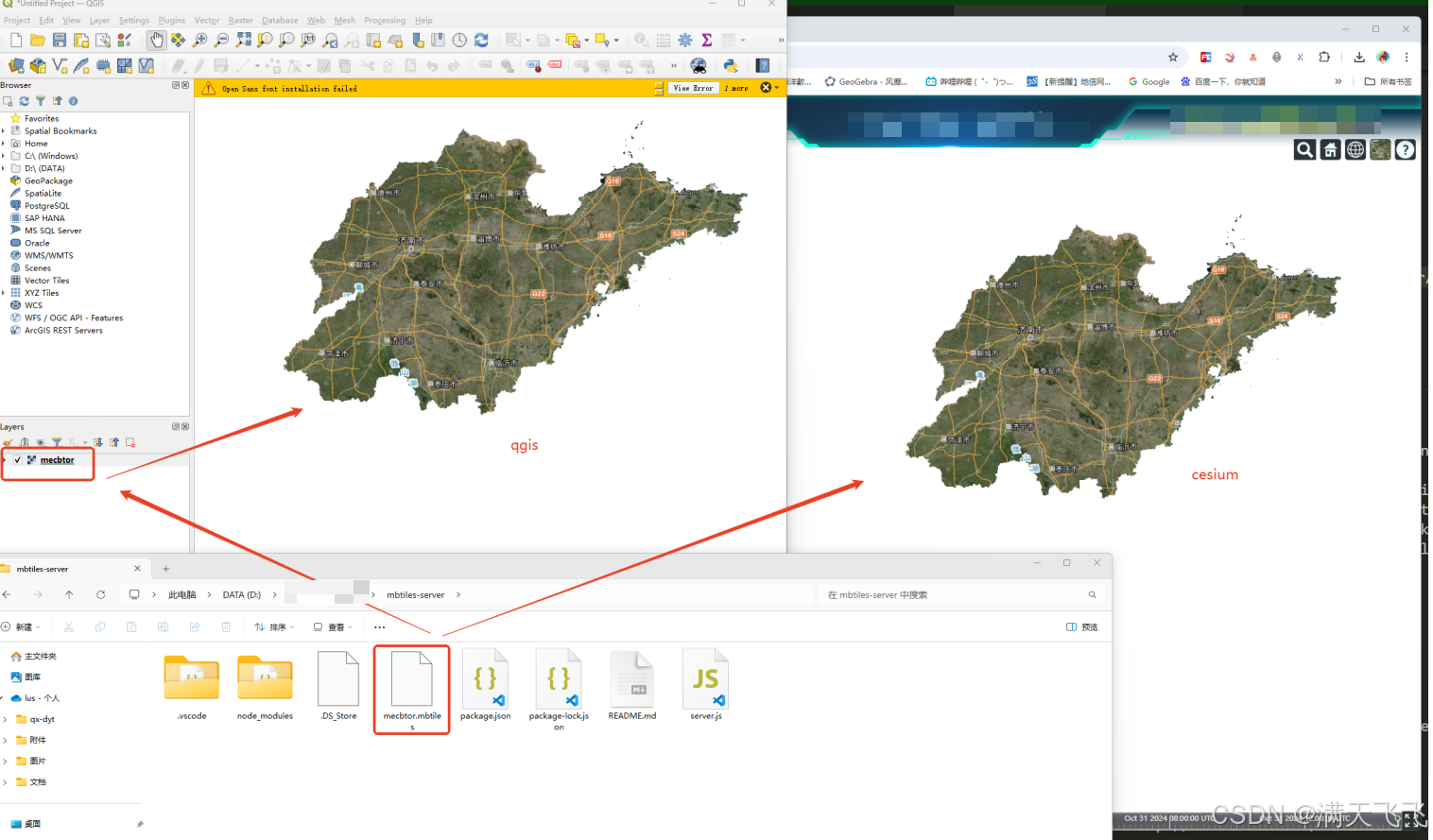The image size is (1433, 840).
Task: Expand C:\ (Windows) drive in Browser
Action: pyautogui.click(x=4, y=156)
